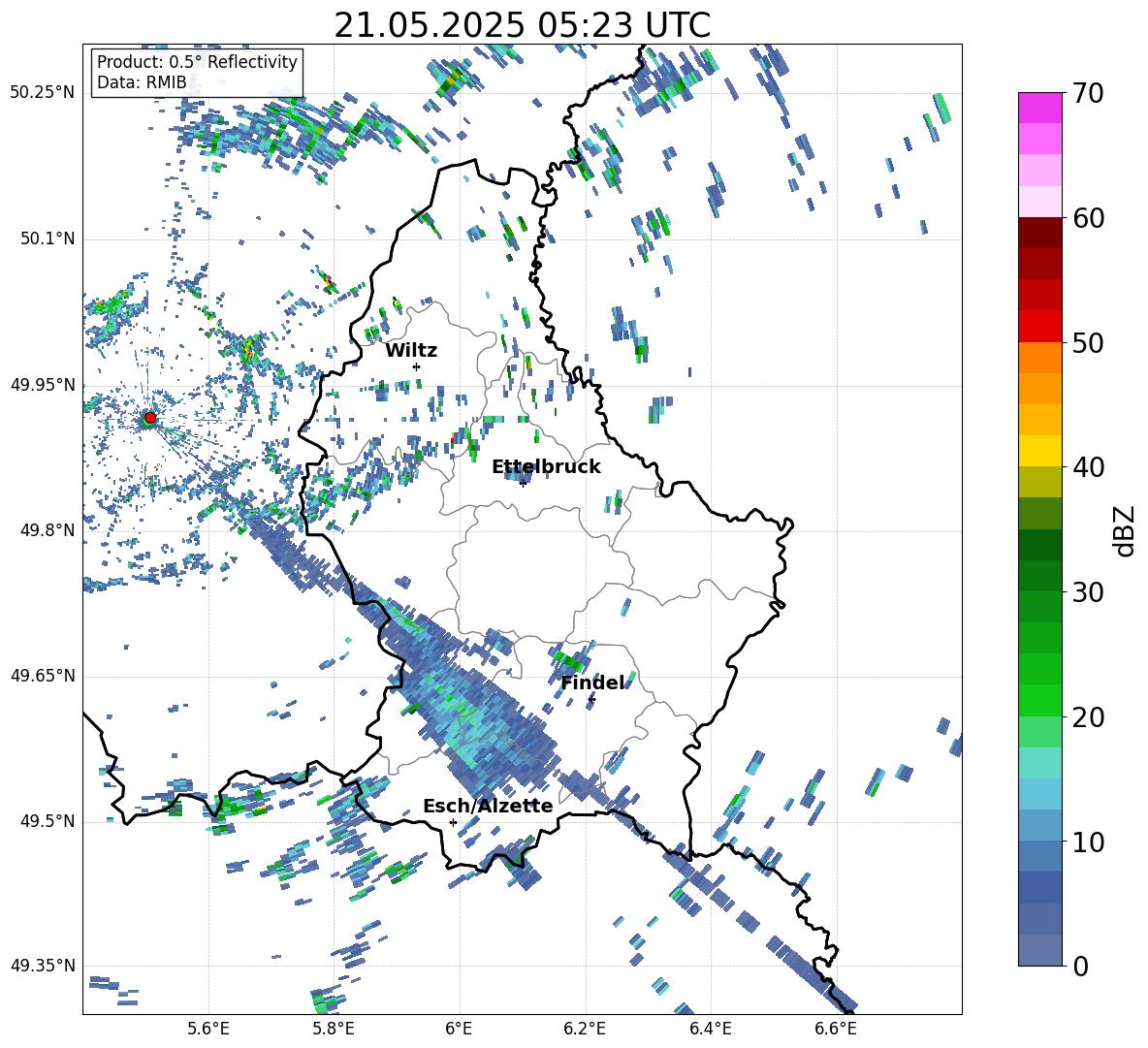
Task: Click the longitude label 5.8°E
Action: click(x=334, y=1030)
